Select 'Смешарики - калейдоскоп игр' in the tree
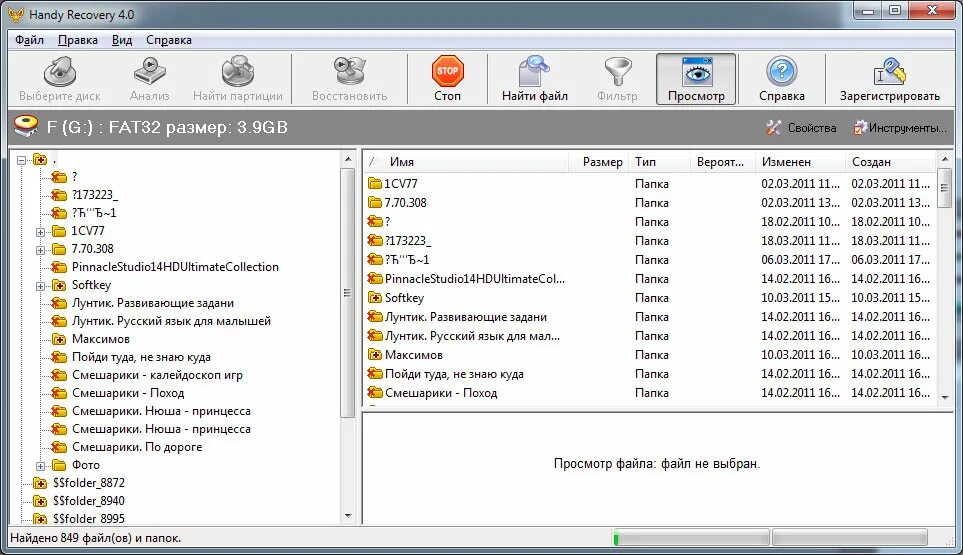The image size is (963, 555). [x=157, y=375]
